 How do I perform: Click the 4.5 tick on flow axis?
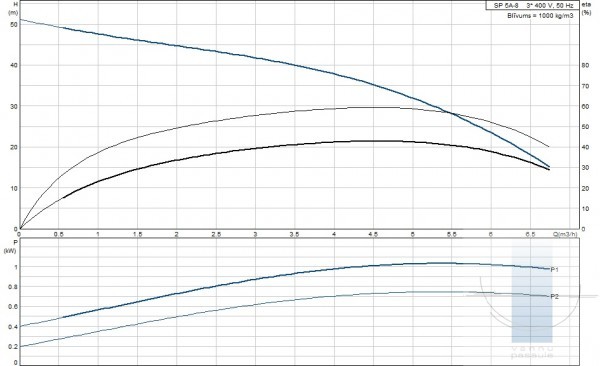click(373, 234)
